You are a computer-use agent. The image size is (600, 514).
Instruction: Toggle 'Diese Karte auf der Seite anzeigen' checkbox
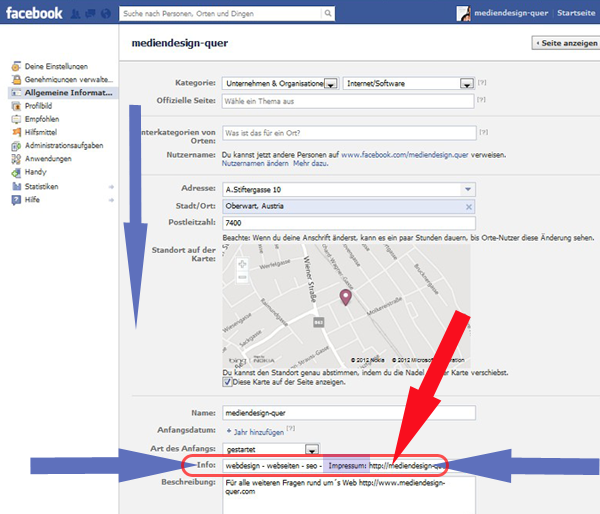pyautogui.click(x=227, y=381)
